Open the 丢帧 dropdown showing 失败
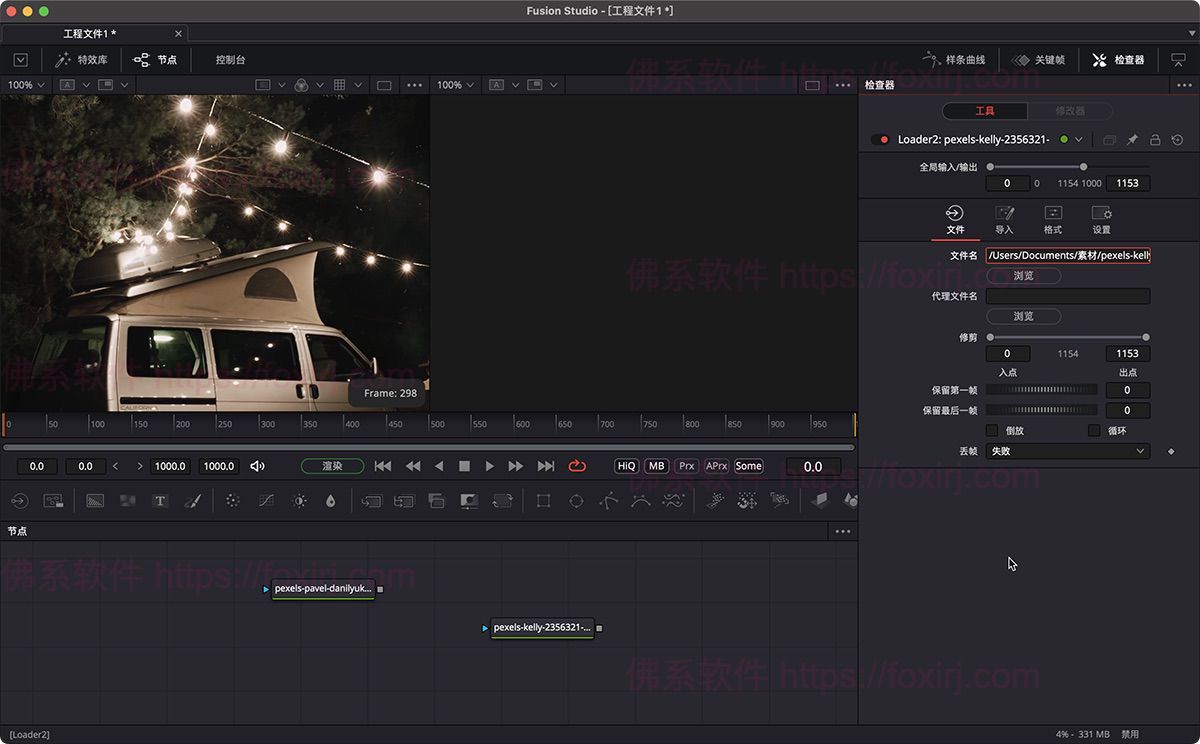Viewport: 1200px width, 744px height. click(1067, 451)
